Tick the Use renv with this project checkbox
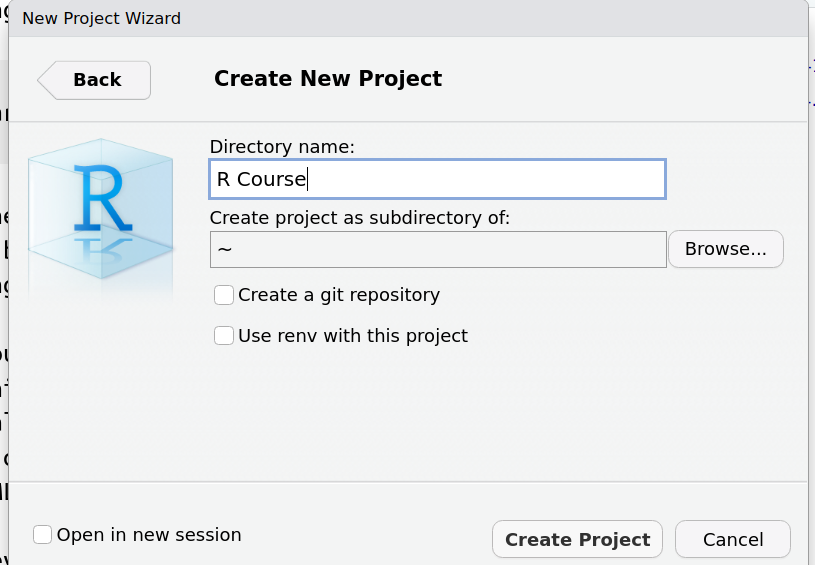Viewport: 815px width, 565px height. pos(224,336)
